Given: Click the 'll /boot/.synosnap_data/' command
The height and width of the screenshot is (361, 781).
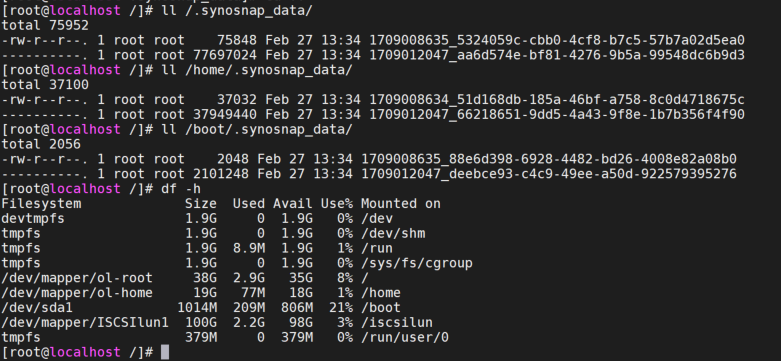Looking at the screenshot, I should click(257, 130).
